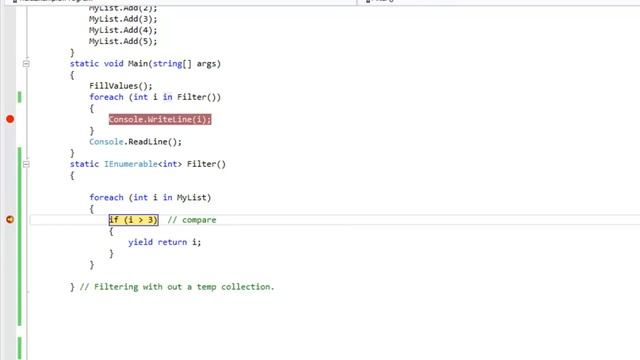Click the MyList.Add(4); line
Screen dimensions: 640x360
(x=123, y=30)
